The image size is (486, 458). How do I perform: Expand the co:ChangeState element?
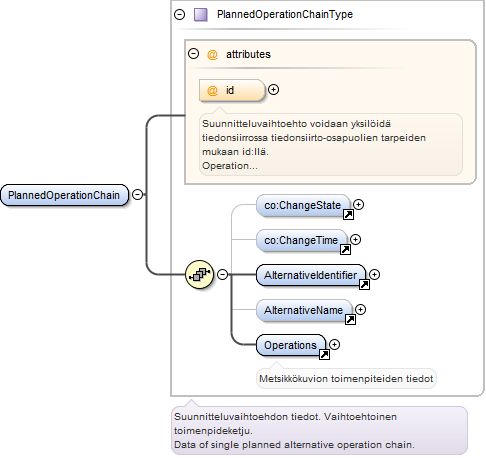click(x=358, y=204)
